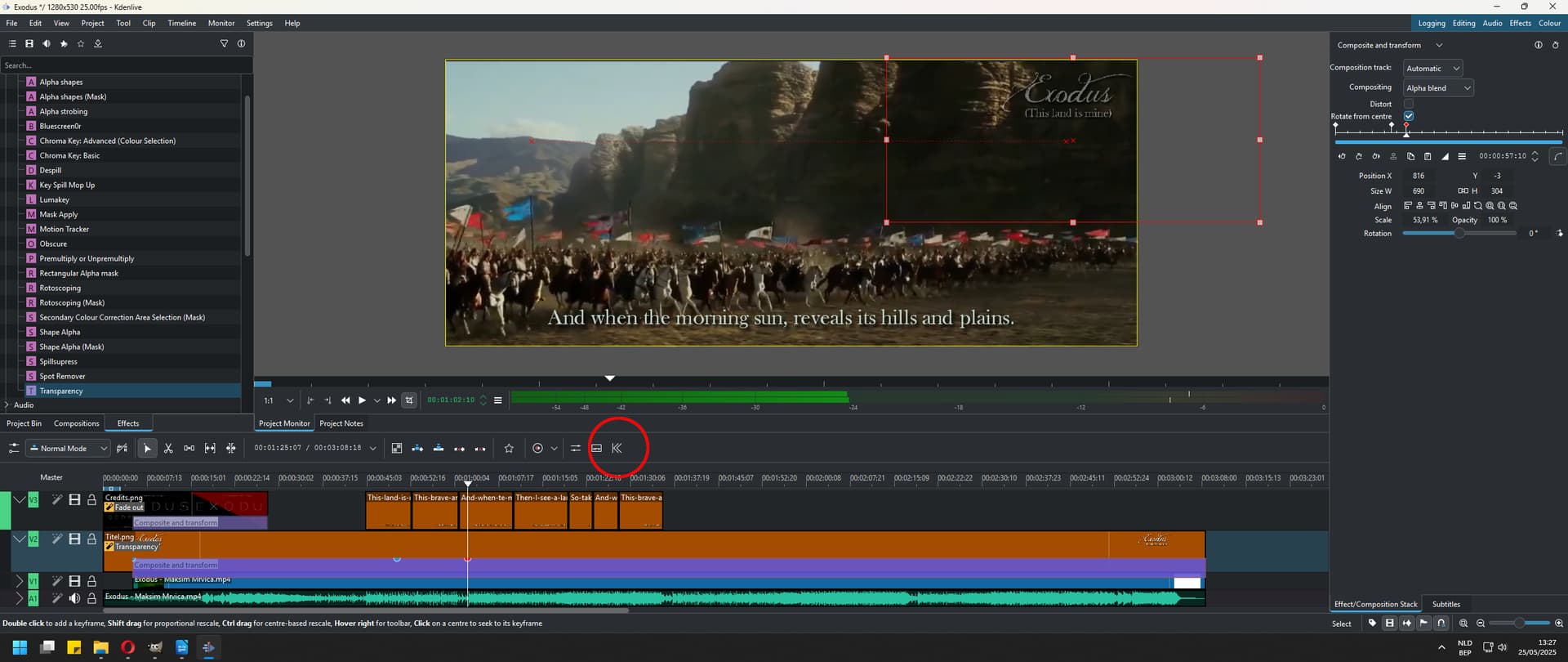The height and width of the screenshot is (662, 1568).
Task: Expand the Audio effects category
Action: point(7,405)
